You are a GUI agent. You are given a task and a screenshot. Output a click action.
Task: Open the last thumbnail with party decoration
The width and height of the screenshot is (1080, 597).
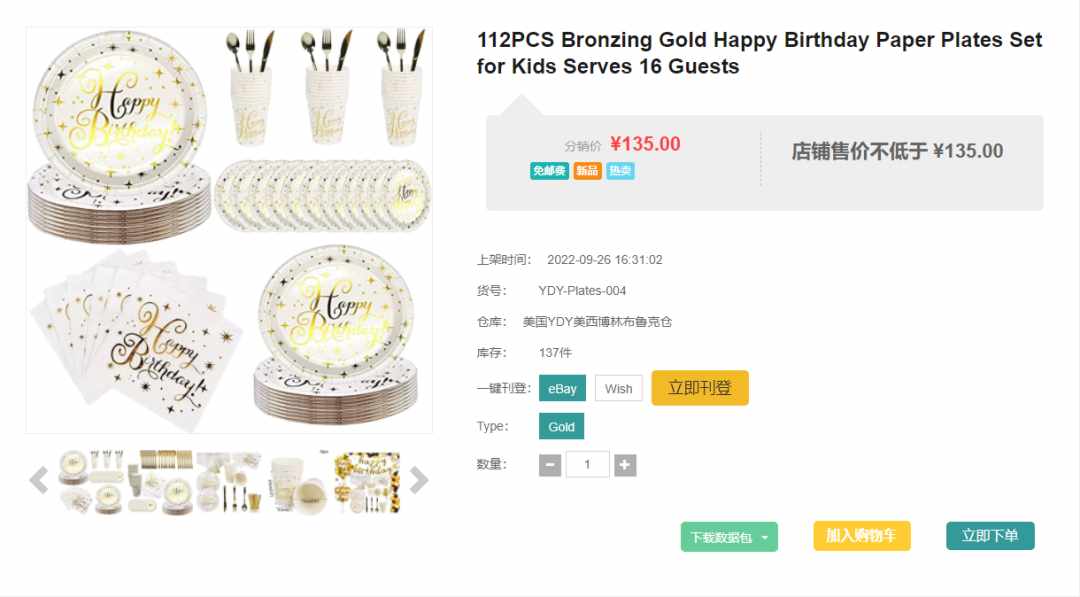tap(367, 482)
